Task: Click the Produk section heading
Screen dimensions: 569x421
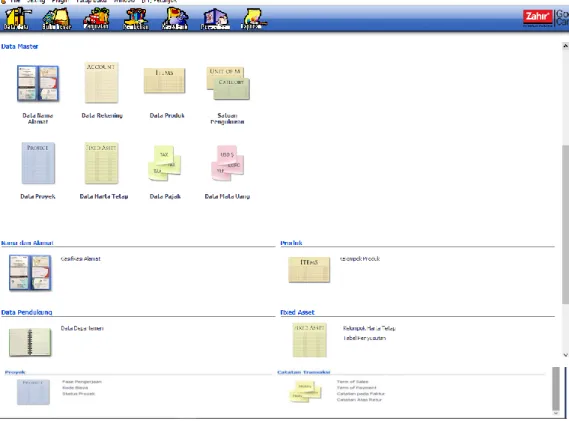Action: pos(291,243)
